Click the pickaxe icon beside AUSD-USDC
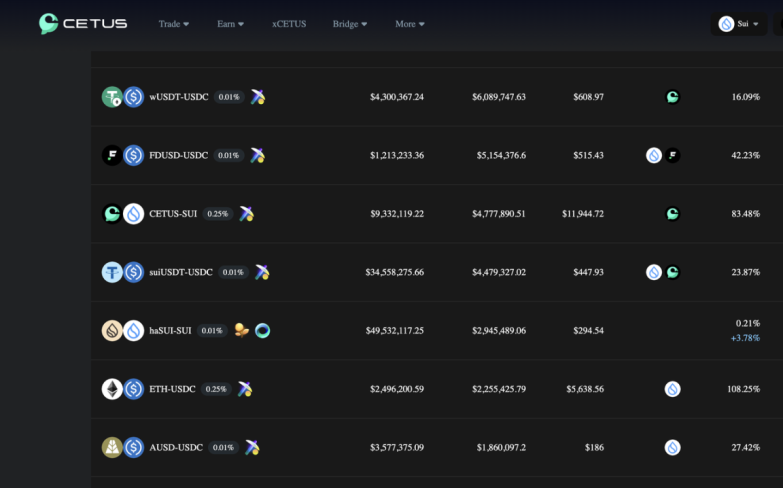This screenshot has width=783, height=488. pos(251,447)
